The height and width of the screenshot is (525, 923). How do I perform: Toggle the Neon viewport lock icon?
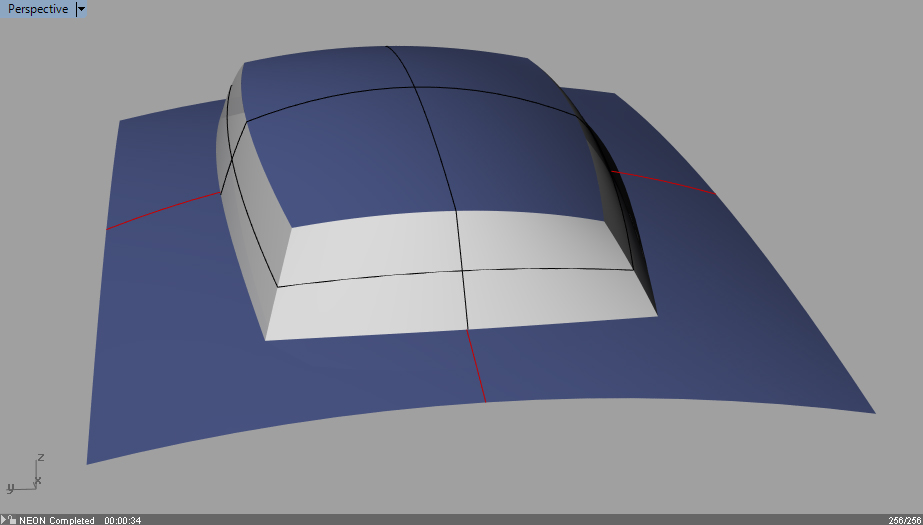tap(12, 520)
